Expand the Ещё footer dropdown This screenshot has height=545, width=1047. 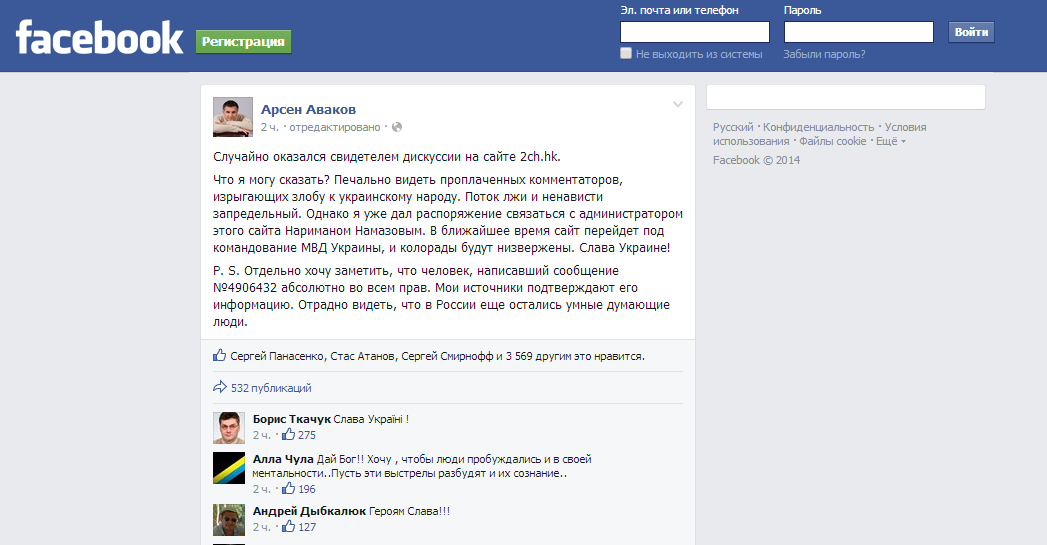point(891,141)
